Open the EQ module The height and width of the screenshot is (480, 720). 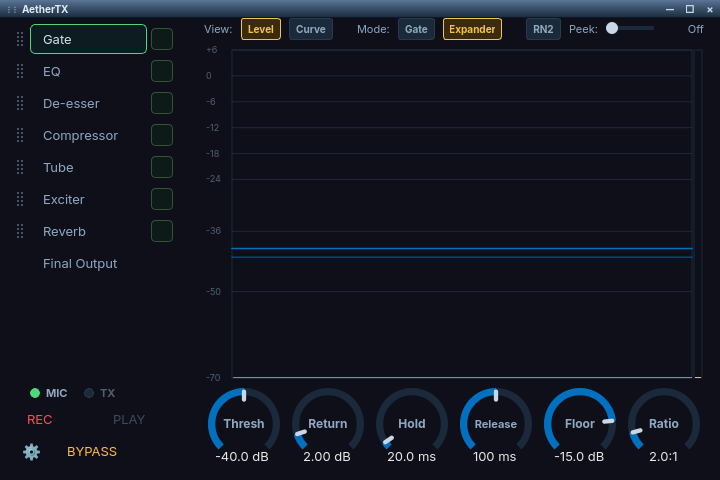[x=89, y=72]
